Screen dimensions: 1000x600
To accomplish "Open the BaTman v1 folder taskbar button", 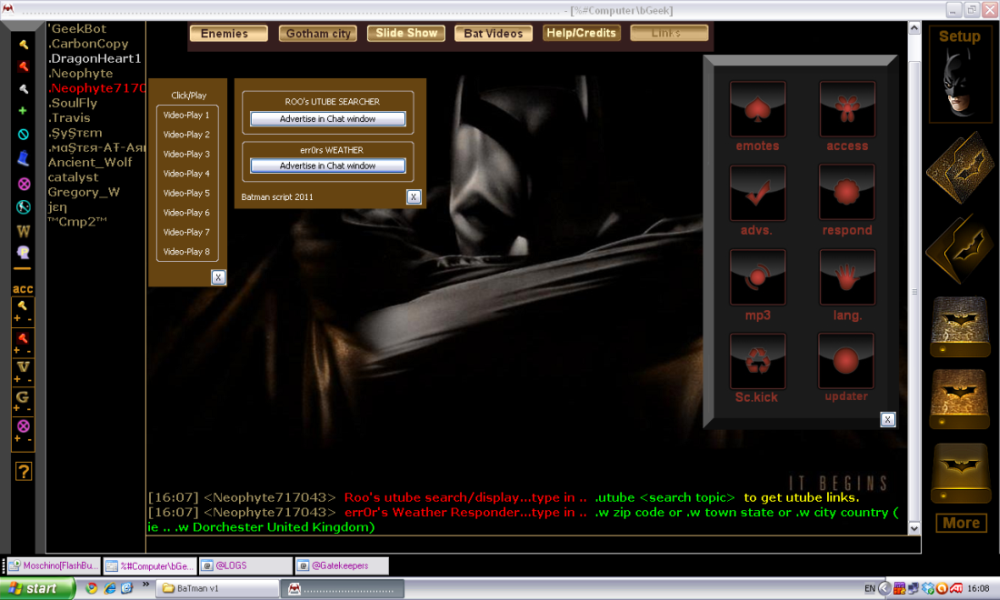I will [x=217, y=588].
